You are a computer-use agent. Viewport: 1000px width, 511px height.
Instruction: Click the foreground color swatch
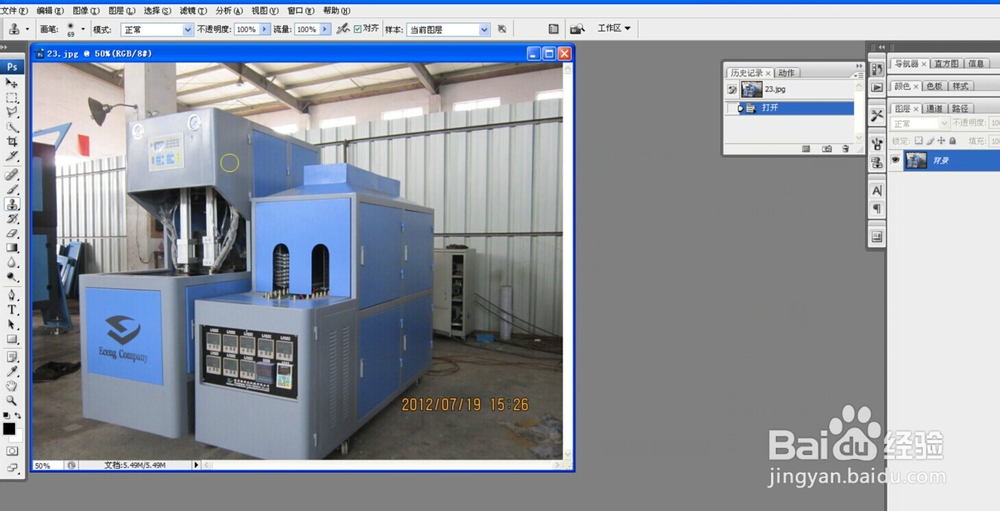(9, 429)
